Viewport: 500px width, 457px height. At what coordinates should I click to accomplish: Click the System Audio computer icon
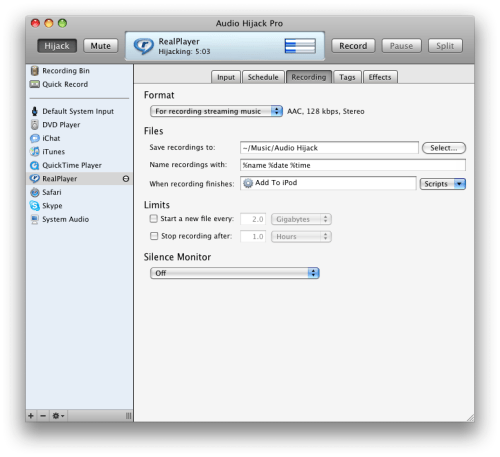[x=34, y=219]
